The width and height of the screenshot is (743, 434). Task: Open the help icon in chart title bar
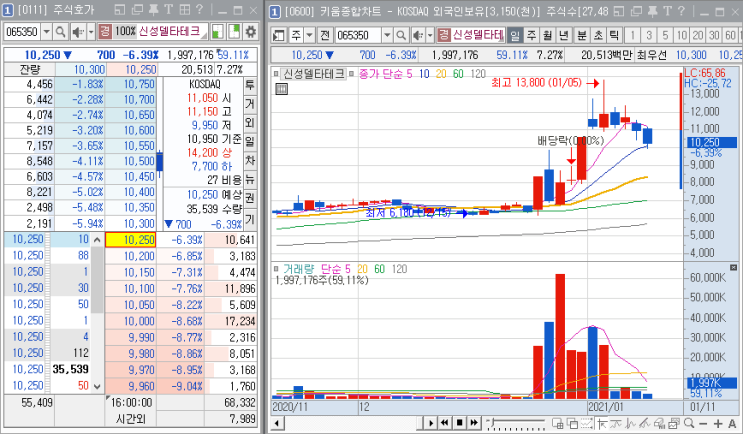click(681, 11)
